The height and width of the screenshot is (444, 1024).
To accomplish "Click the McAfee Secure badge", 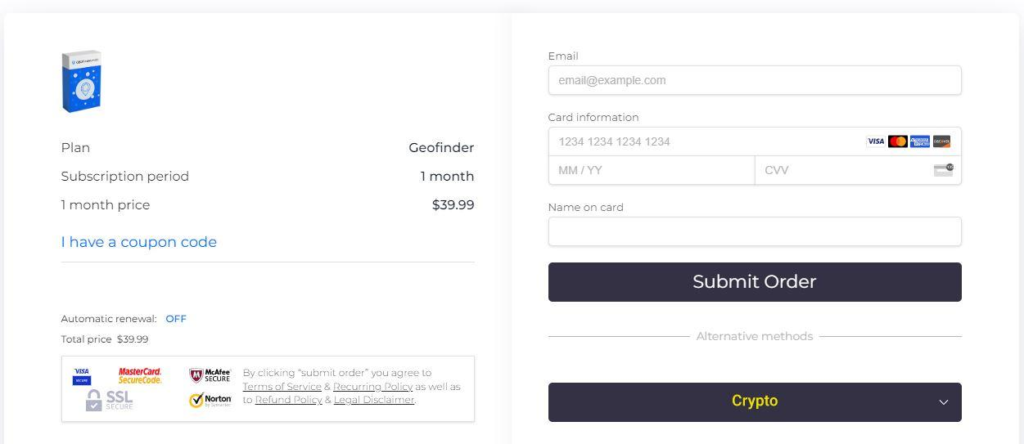I will 210,375.
